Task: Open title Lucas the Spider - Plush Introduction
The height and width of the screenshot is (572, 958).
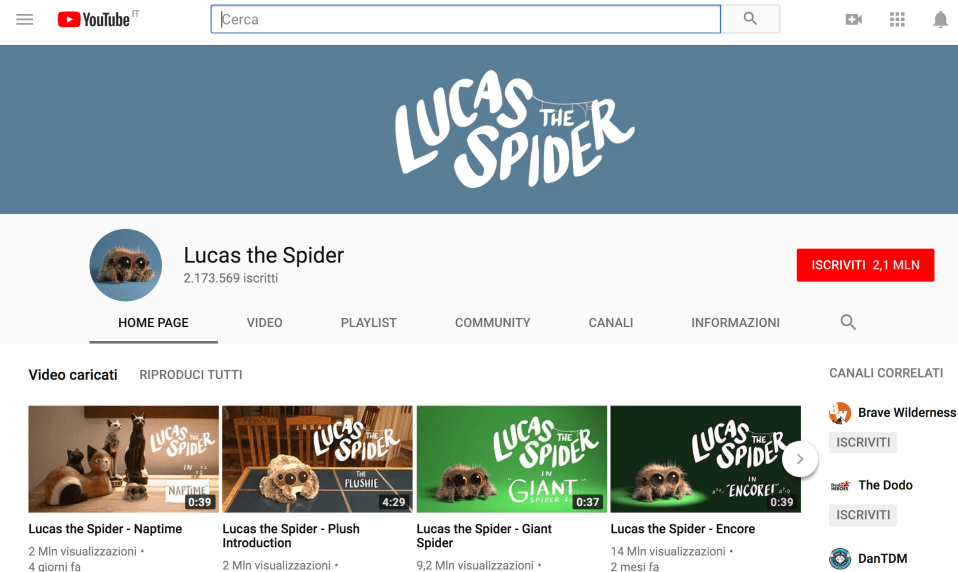Action: (291, 536)
